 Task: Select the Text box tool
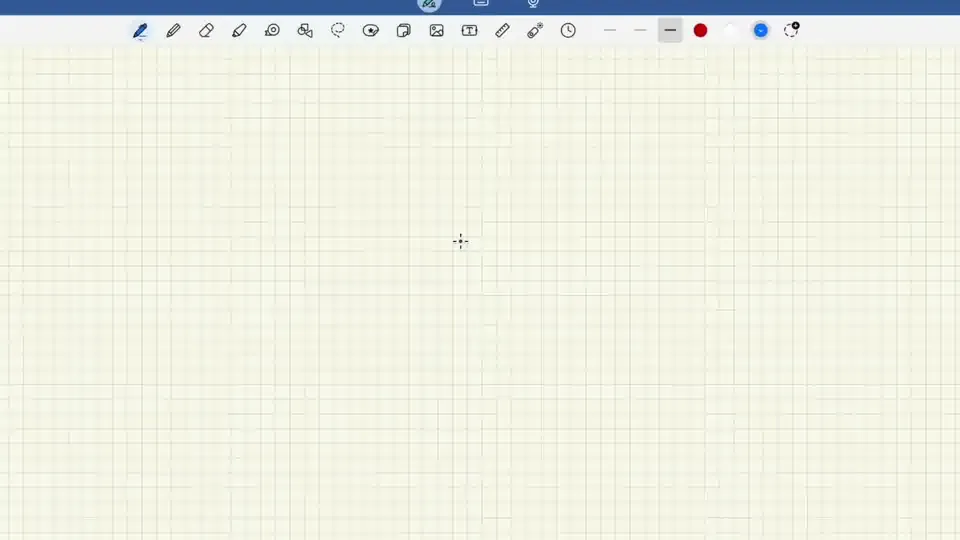tap(469, 31)
